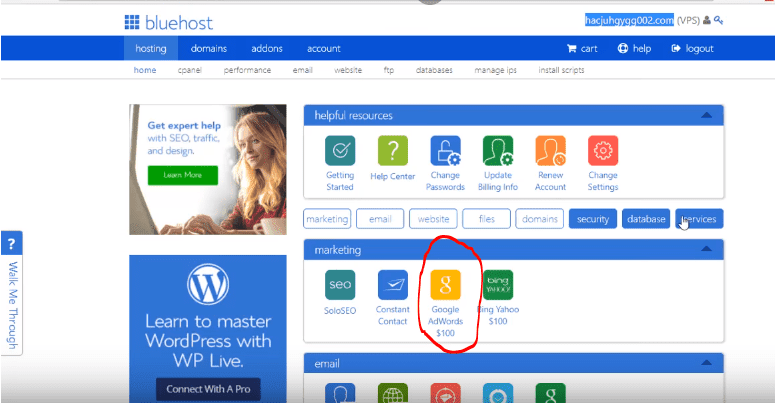Collapse the email panel
The image size is (775, 403).
[707, 362]
